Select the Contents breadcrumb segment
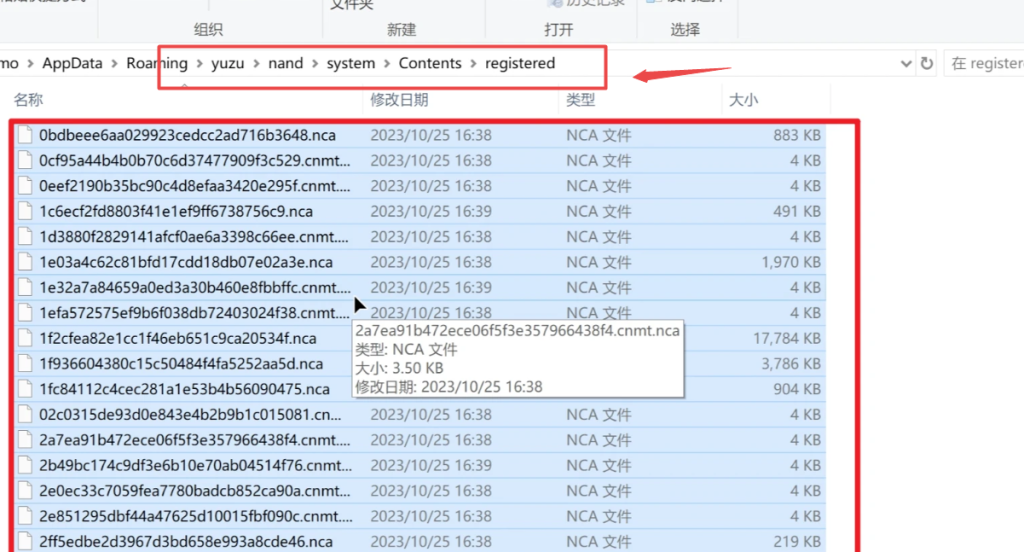Screen dimensions: 1024x552 (430, 63)
